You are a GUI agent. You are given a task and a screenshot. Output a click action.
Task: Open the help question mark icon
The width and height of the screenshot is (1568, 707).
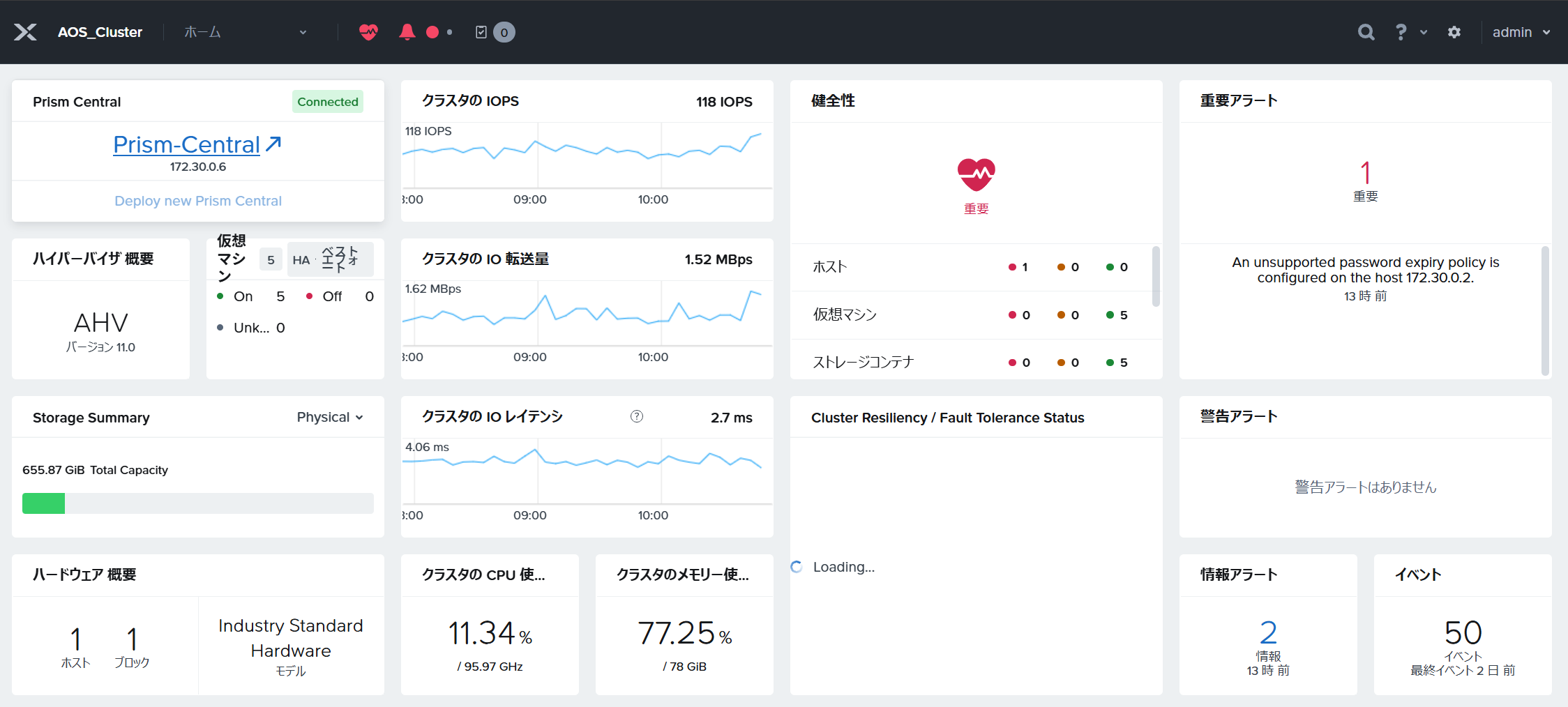click(x=1401, y=32)
